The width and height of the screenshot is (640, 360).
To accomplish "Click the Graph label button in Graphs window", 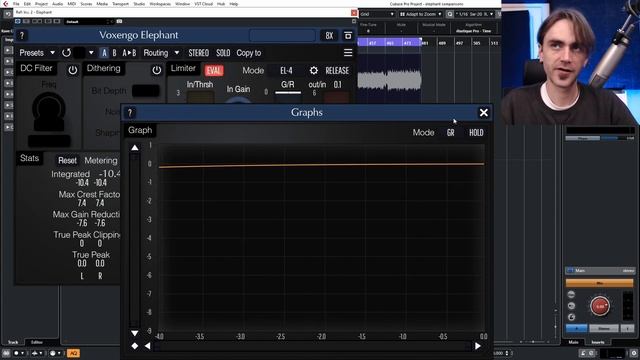I will tap(140, 130).
